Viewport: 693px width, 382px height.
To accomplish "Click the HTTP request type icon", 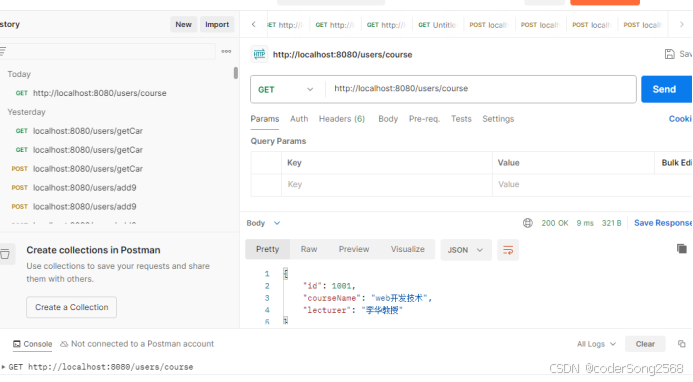I will (259, 54).
